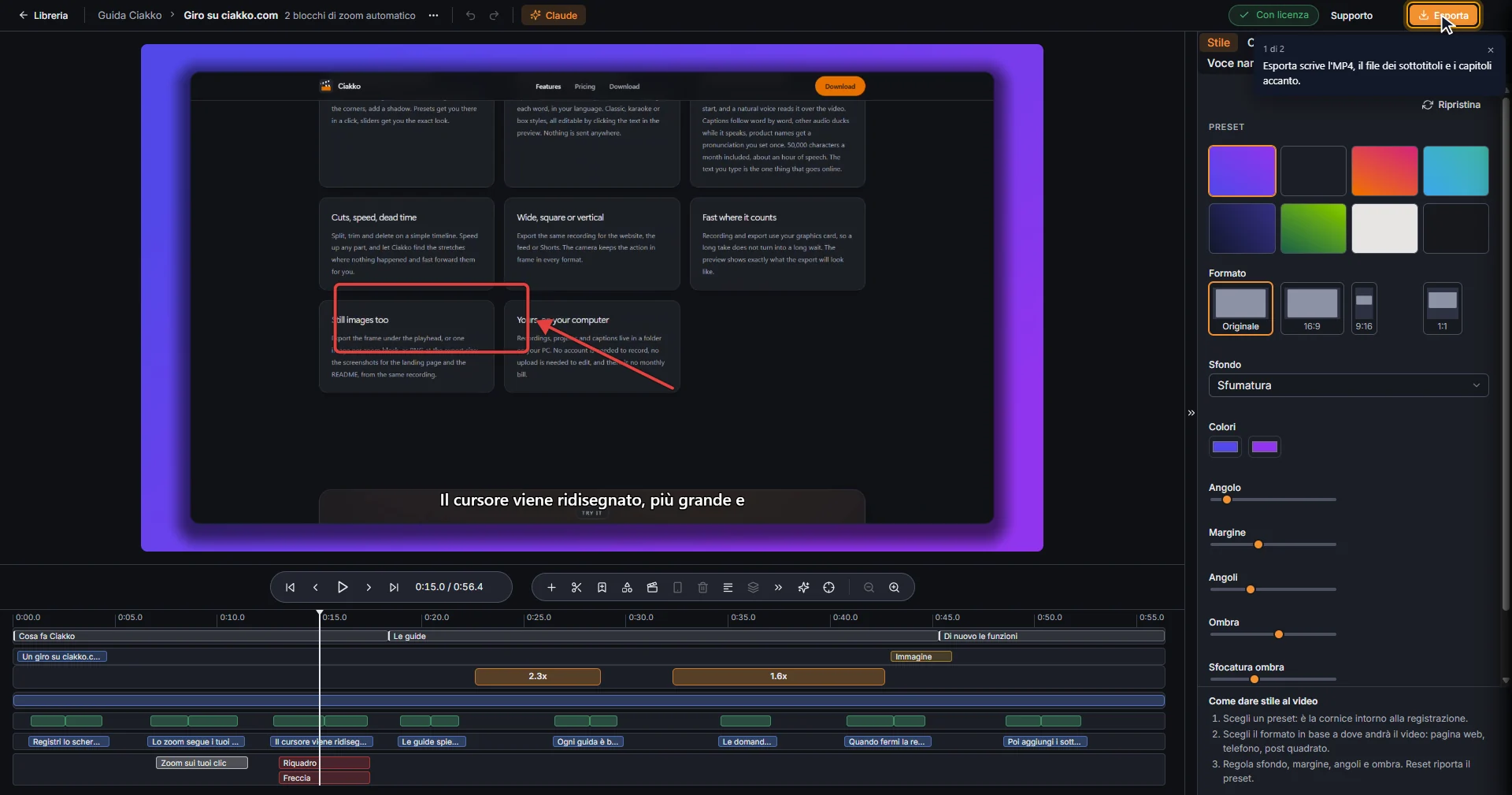Select the 9:16 vertical format
The image size is (1512, 795).
[1364, 309]
